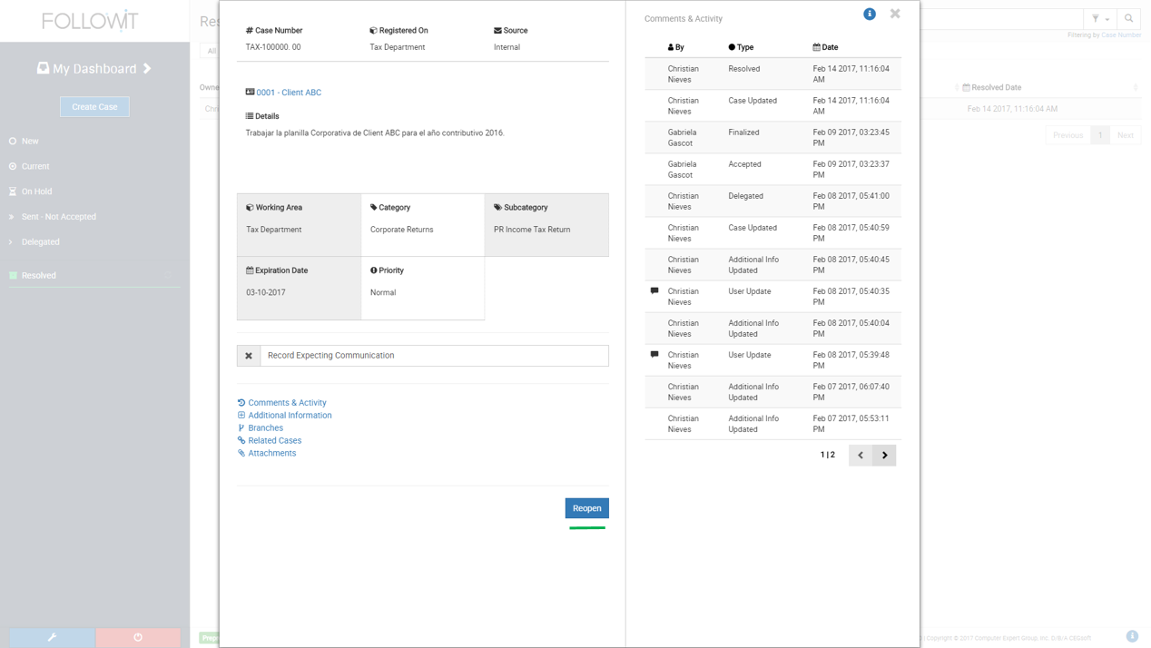The width and height of the screenshot is (1151, 648).
Task: Open the info icon in Comments & Activity header
Action: tap(869, 13)
